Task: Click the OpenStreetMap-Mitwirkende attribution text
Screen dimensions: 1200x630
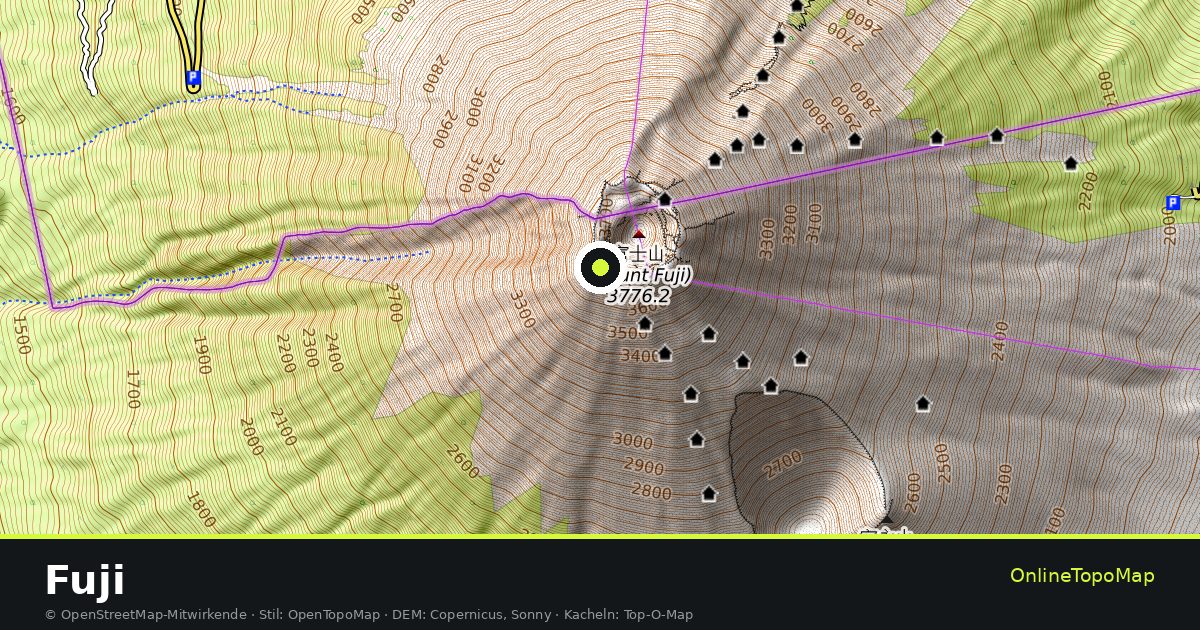Action: (145, 615)
